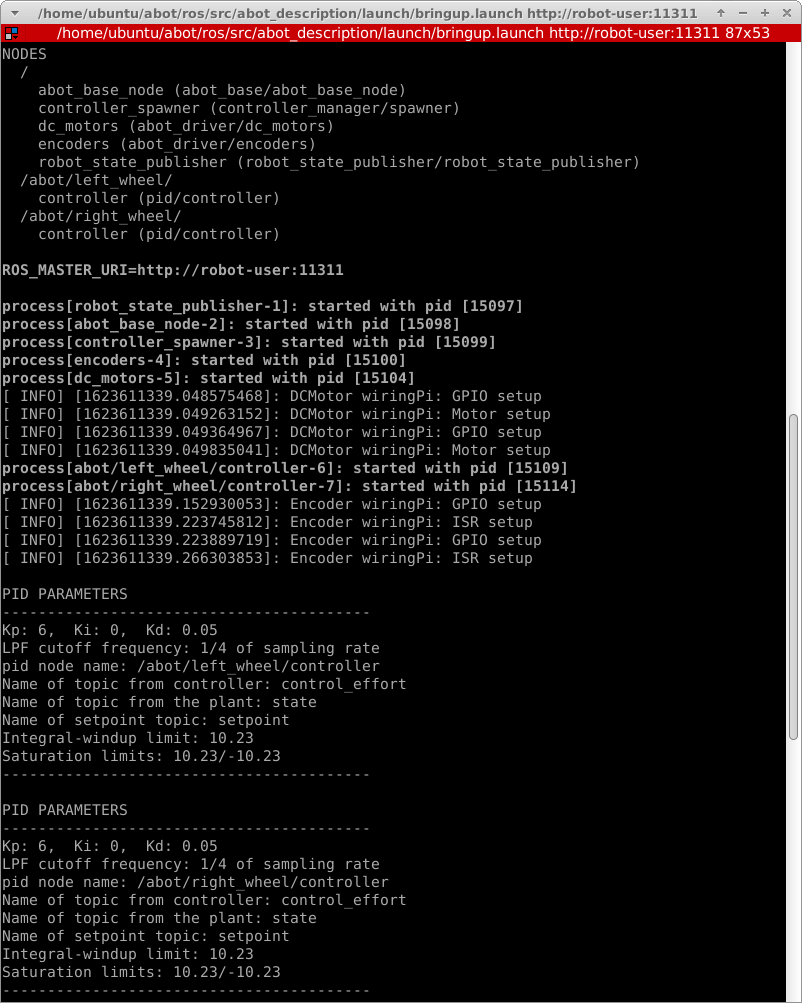Viewport: 802px width, 1003px height.
Task: Click the robot_state_publisher node line
Action: (x=338, y=162)
